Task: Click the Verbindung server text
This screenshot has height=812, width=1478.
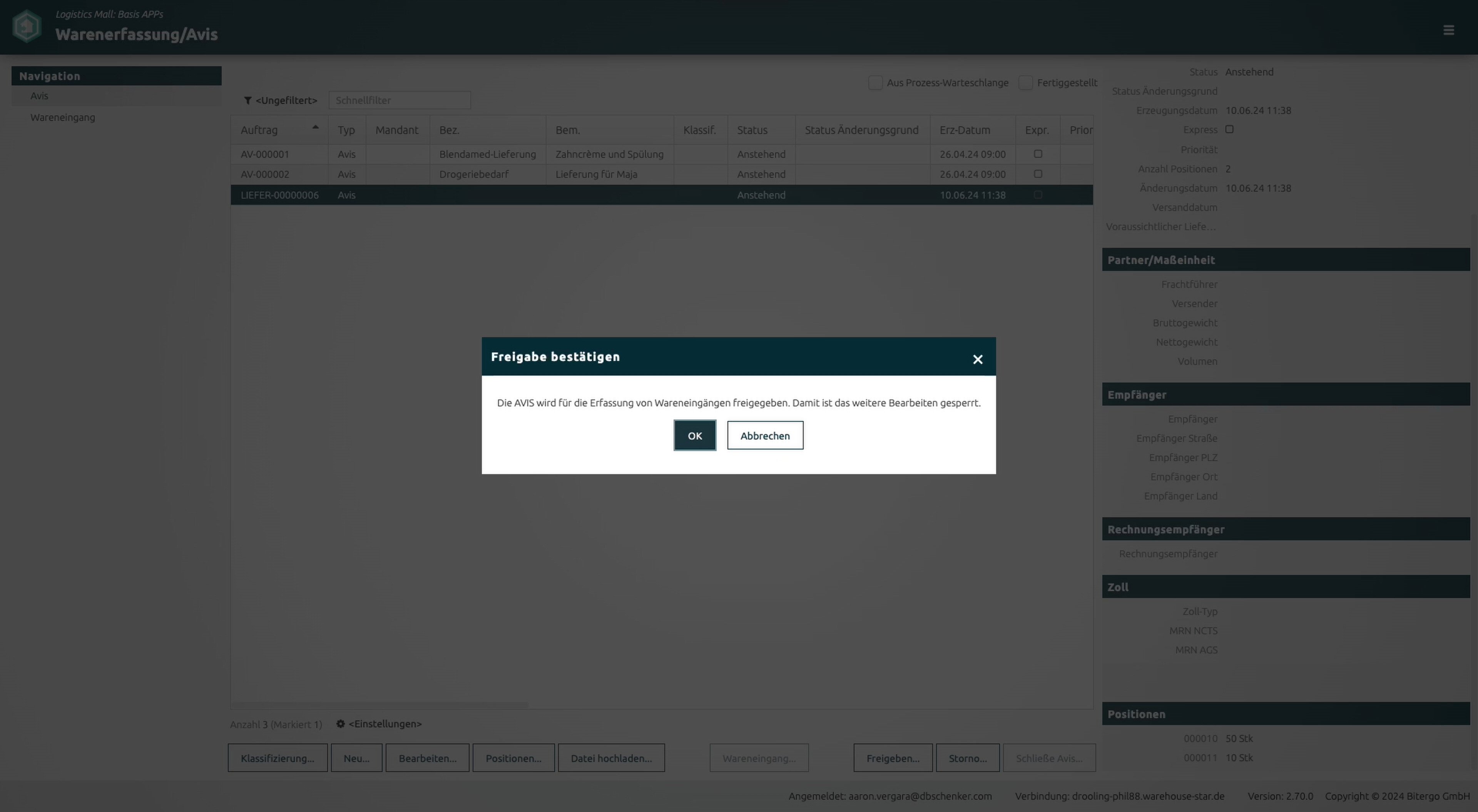Action: (1119, 796)
